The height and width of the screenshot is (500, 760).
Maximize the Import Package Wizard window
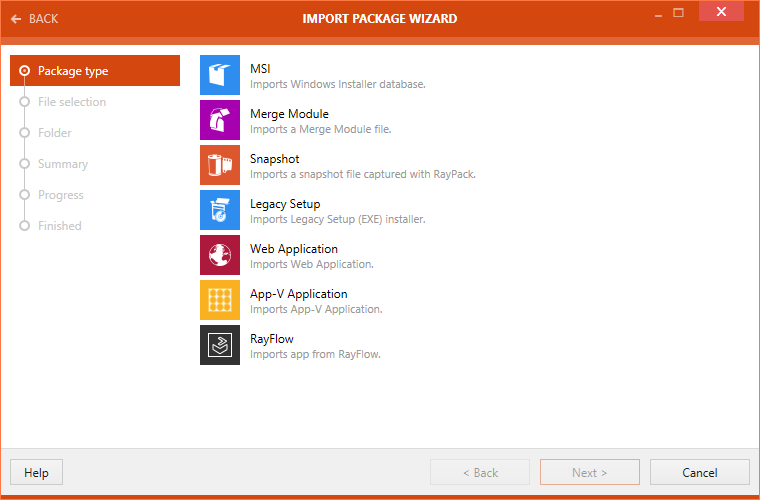(x=678, y=13)
